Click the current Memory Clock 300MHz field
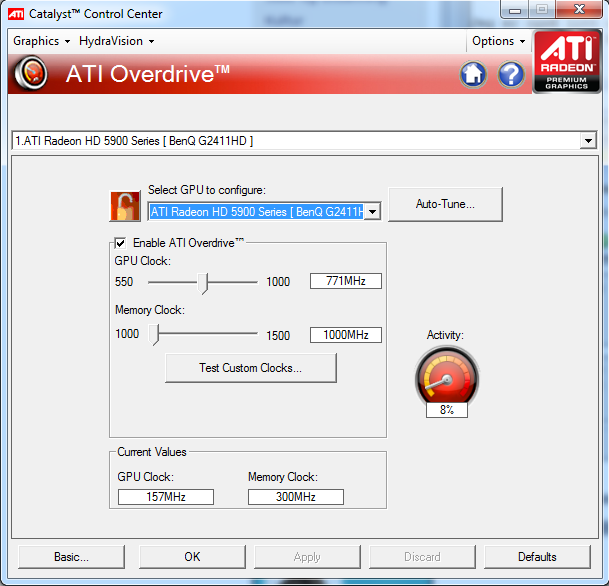 click(296, 497)
